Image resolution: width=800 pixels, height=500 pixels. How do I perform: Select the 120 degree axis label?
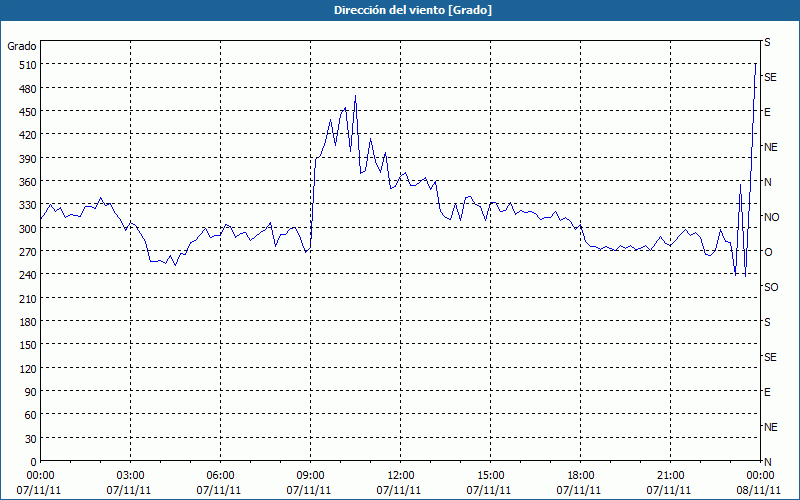(29, 368)
